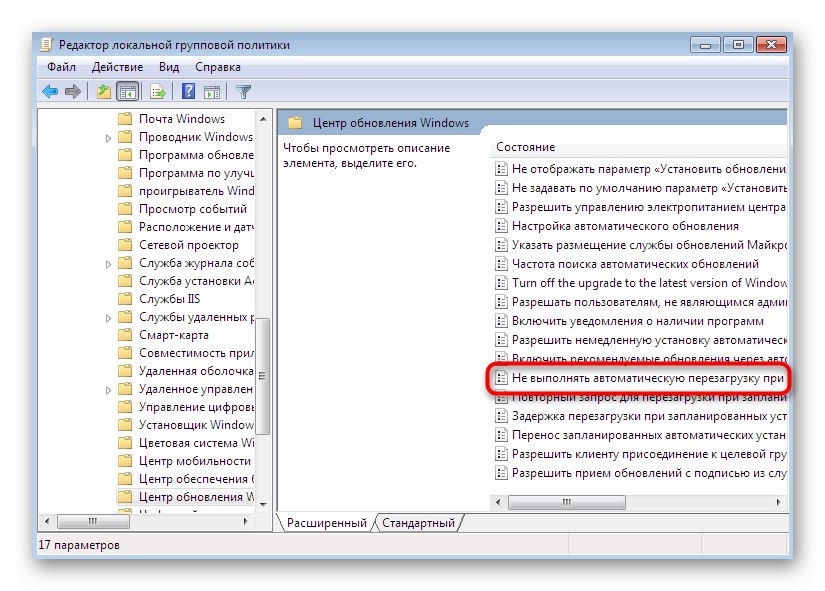
Task: Click the policy icon of Не выполнять автоматическую перезагрузку
Action: coord(501,378)
